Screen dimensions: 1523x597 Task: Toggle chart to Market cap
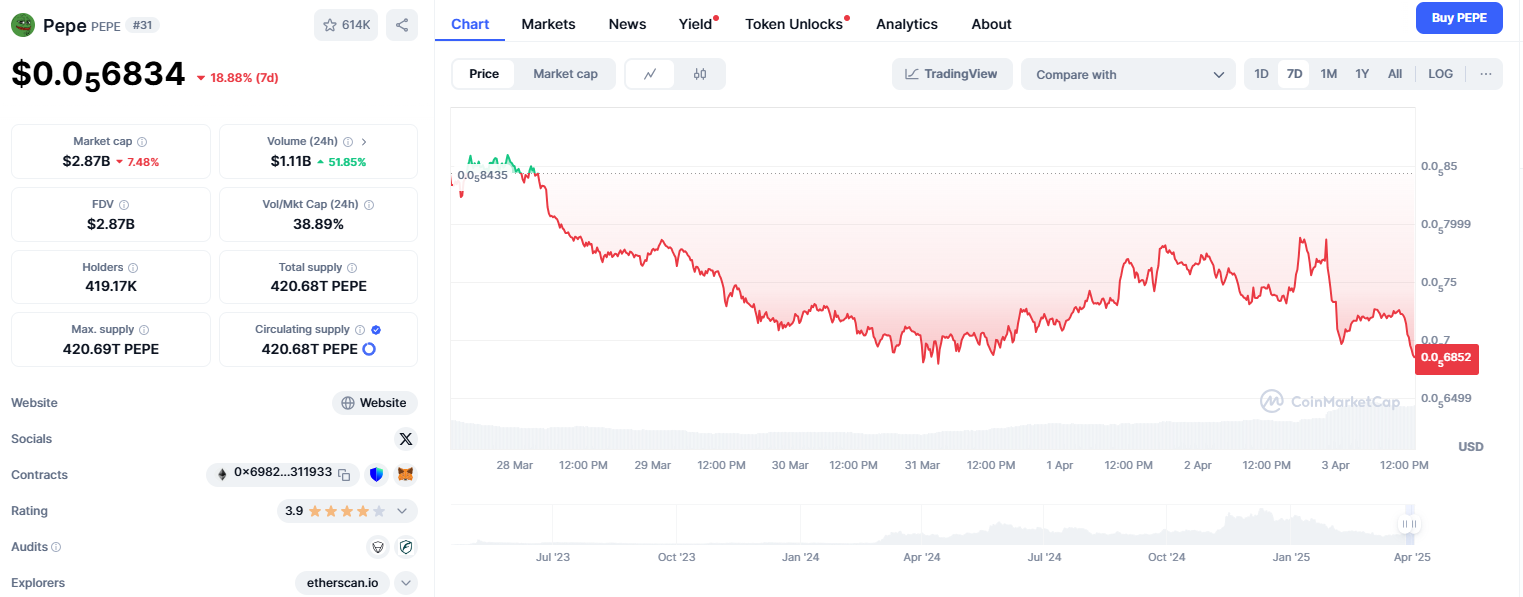point(565,74)
